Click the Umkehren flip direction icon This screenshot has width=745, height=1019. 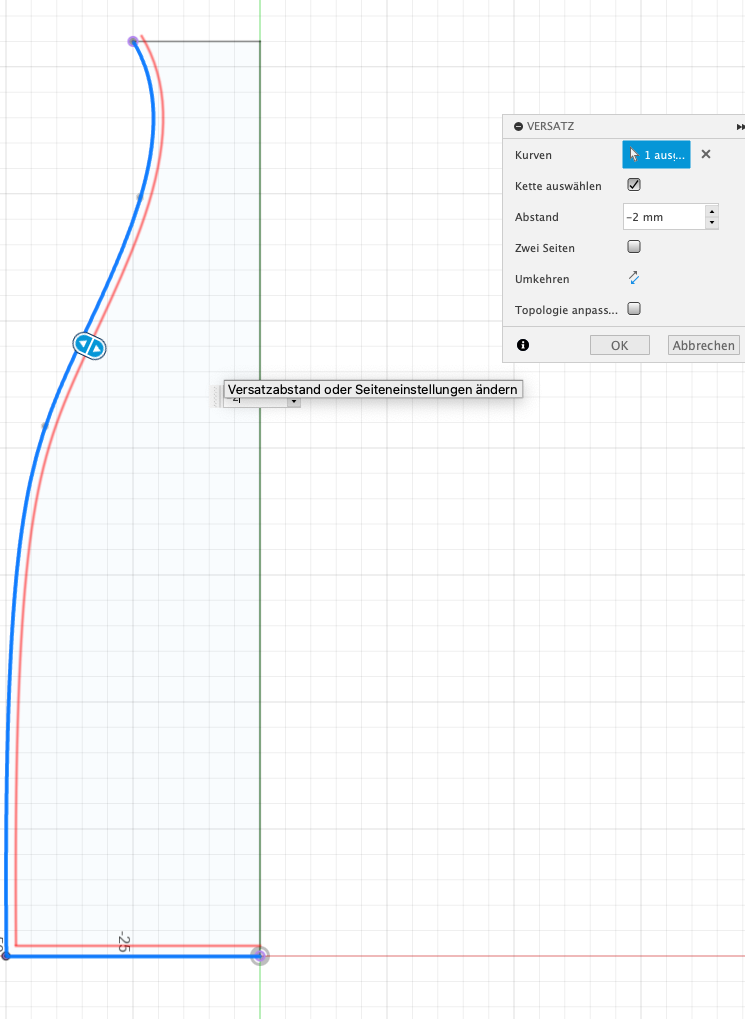(633, 278)
